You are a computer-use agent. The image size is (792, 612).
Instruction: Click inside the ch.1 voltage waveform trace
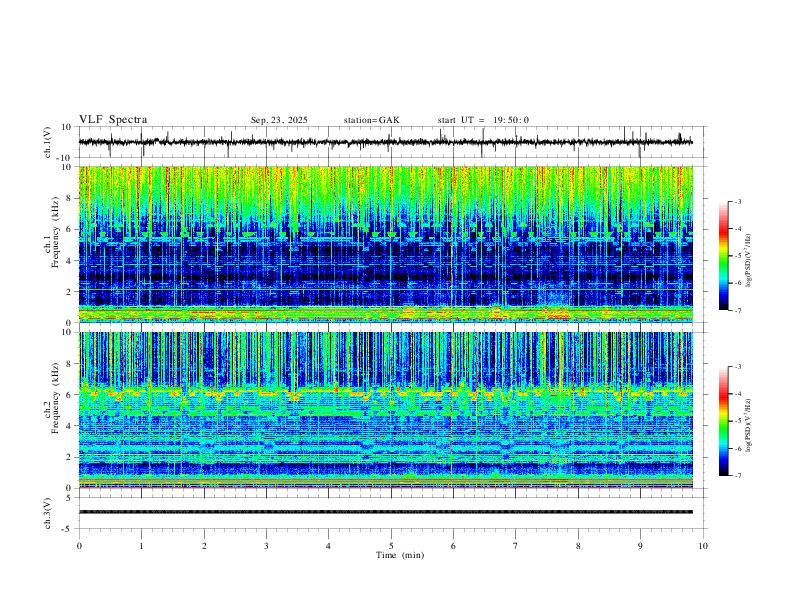[386, 142]
